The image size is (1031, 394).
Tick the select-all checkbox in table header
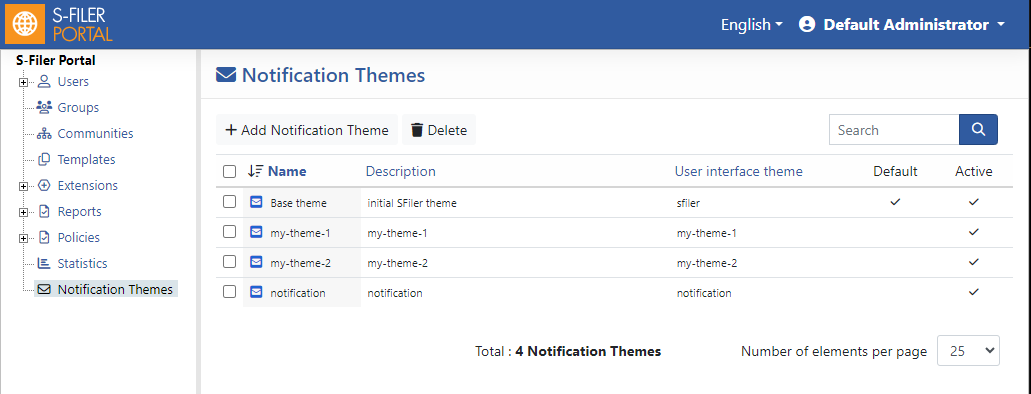(x=229, y=172)
